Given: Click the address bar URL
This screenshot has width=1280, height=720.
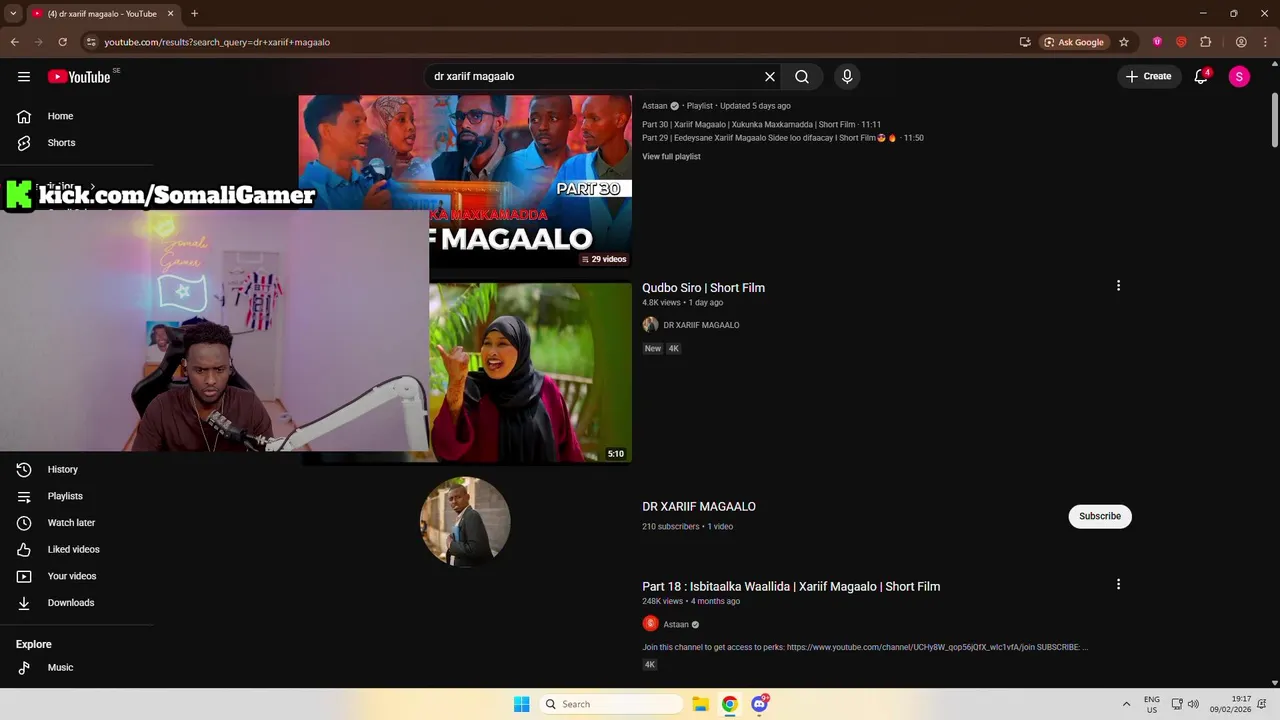Looking at the screenshot, I should coord(217,42).
